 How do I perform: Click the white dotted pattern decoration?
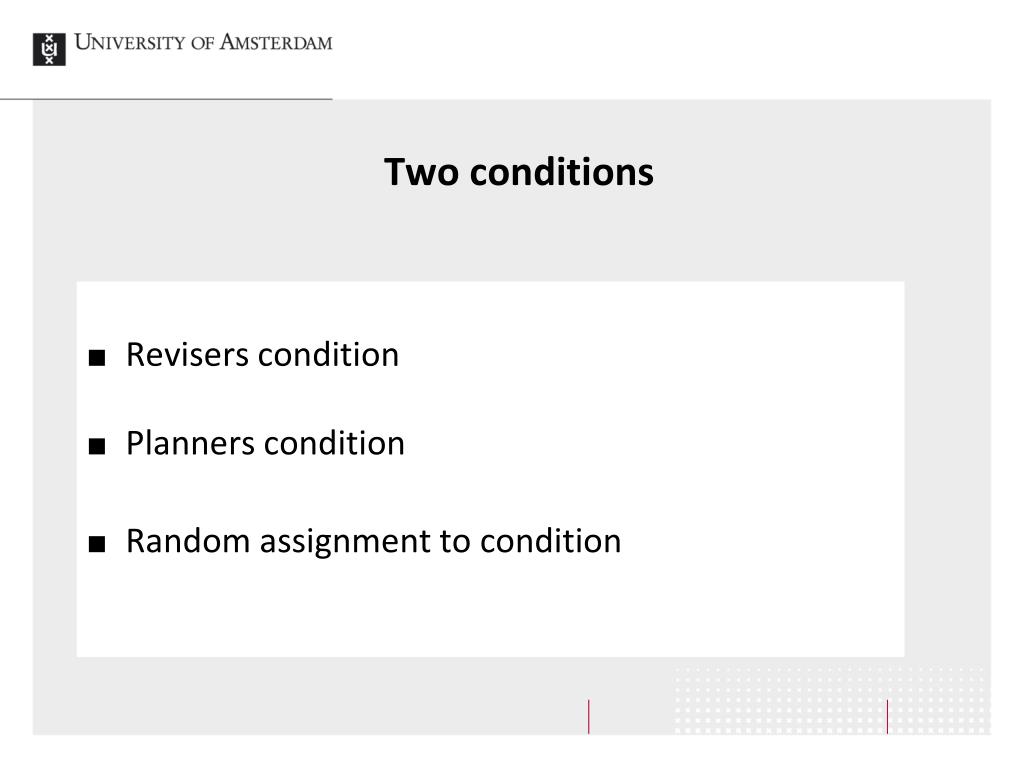point(831,700)
